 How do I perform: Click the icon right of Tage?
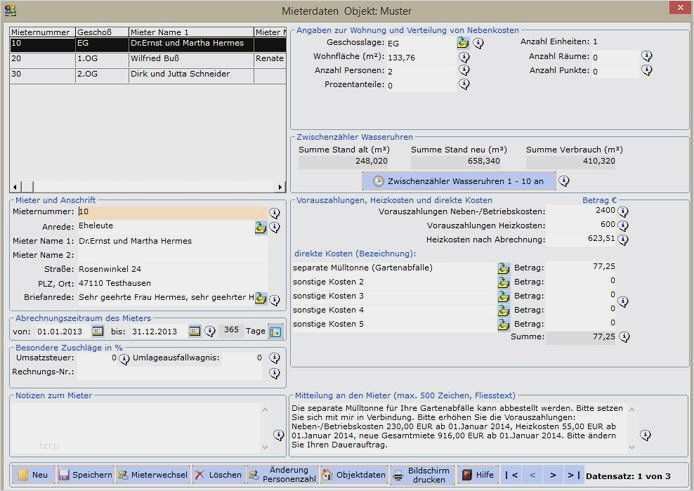pos(275,331)
